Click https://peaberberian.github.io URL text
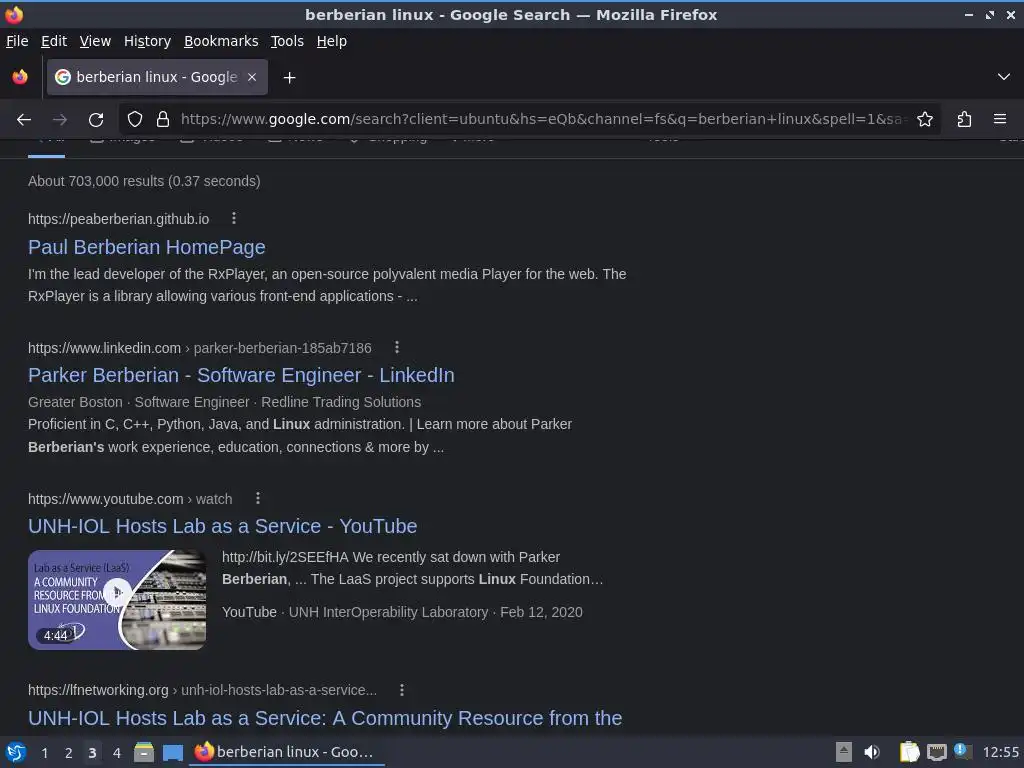This screenshot has width=1024, height=768. click(x=119, y=219)
